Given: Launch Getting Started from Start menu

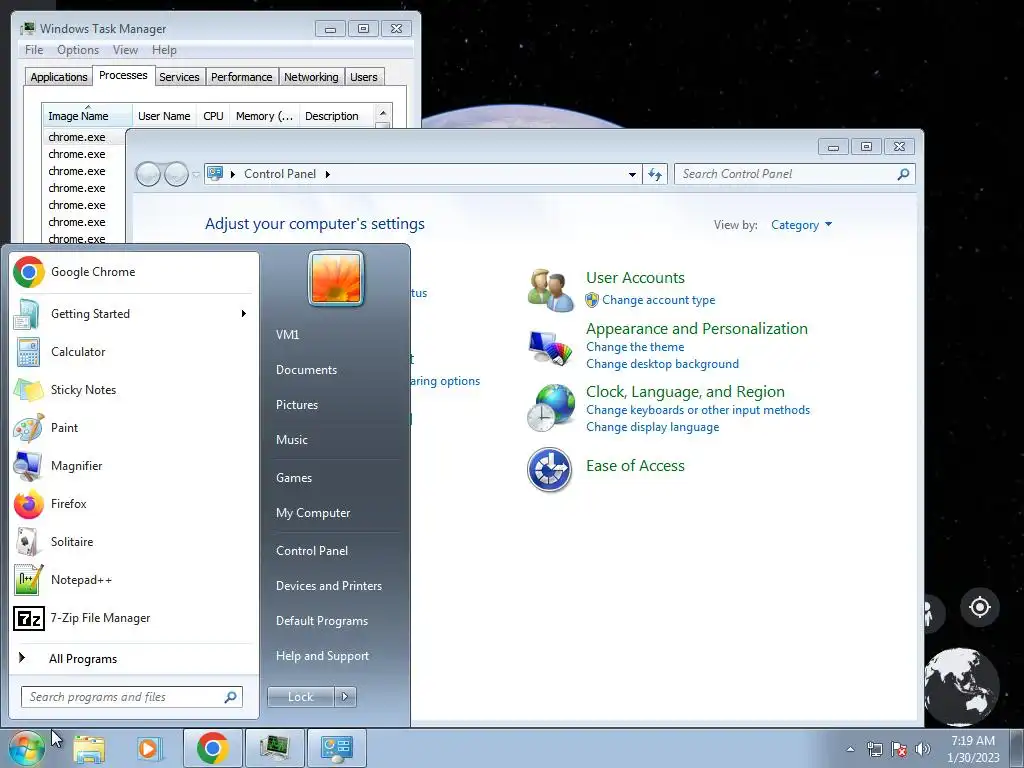Looking at the screenshot, I should click(134, 313).
